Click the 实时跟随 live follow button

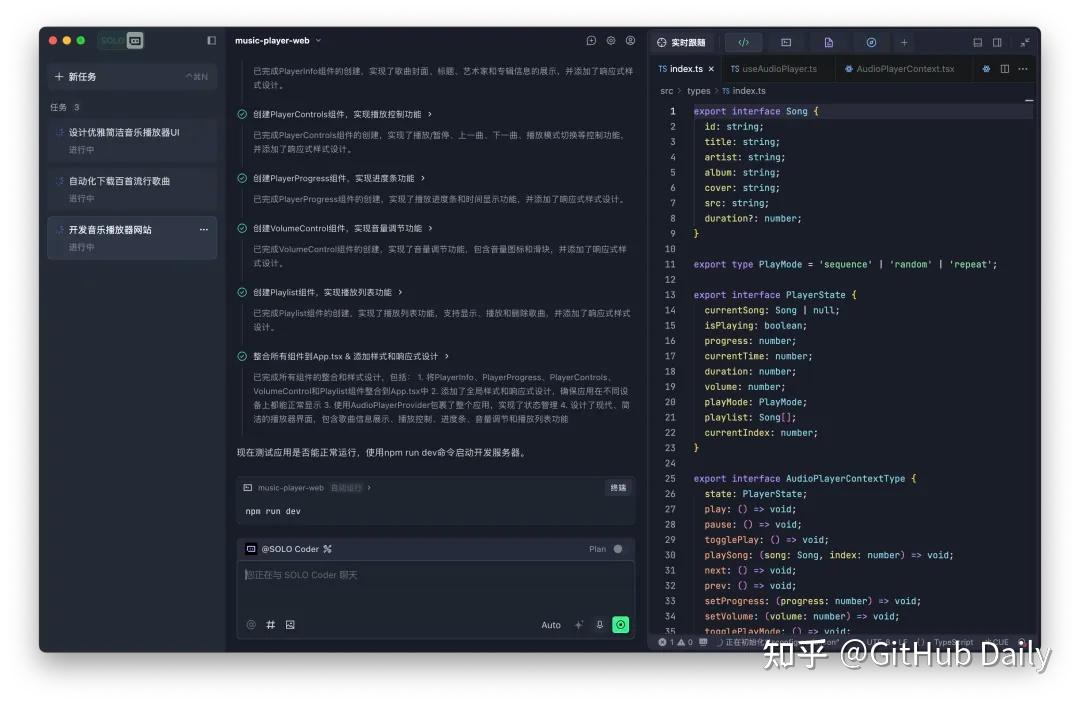681,43
